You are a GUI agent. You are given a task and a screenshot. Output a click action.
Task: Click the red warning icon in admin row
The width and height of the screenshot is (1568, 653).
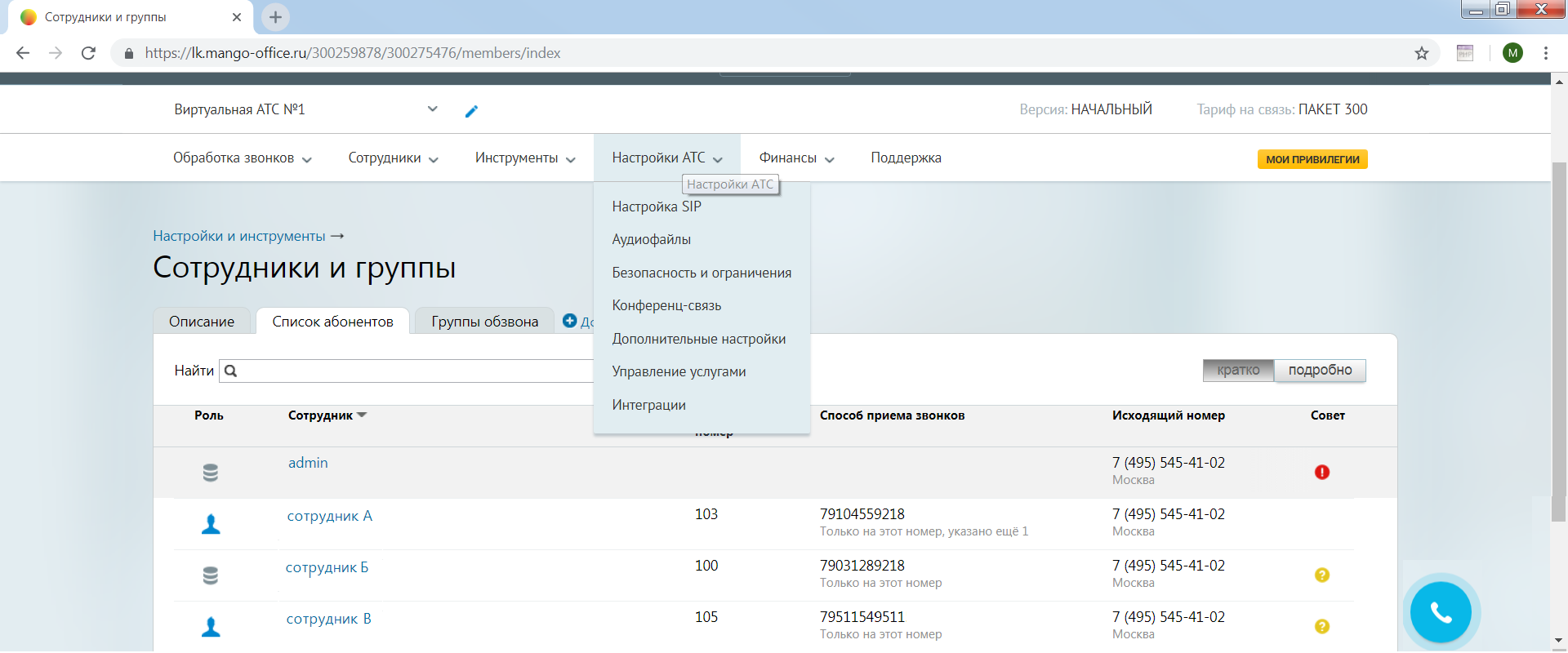(1322, 472)
